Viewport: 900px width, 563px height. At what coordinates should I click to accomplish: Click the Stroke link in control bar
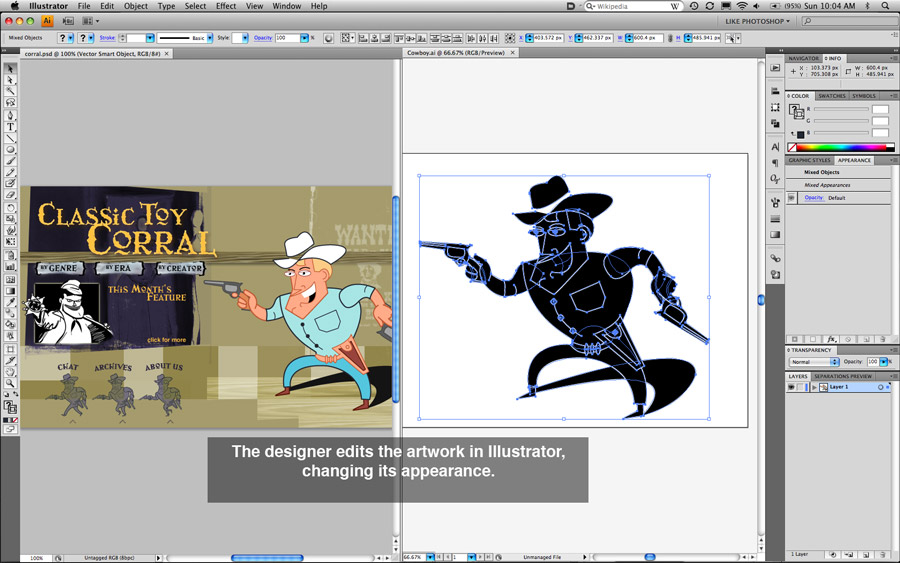click(107, 38)
